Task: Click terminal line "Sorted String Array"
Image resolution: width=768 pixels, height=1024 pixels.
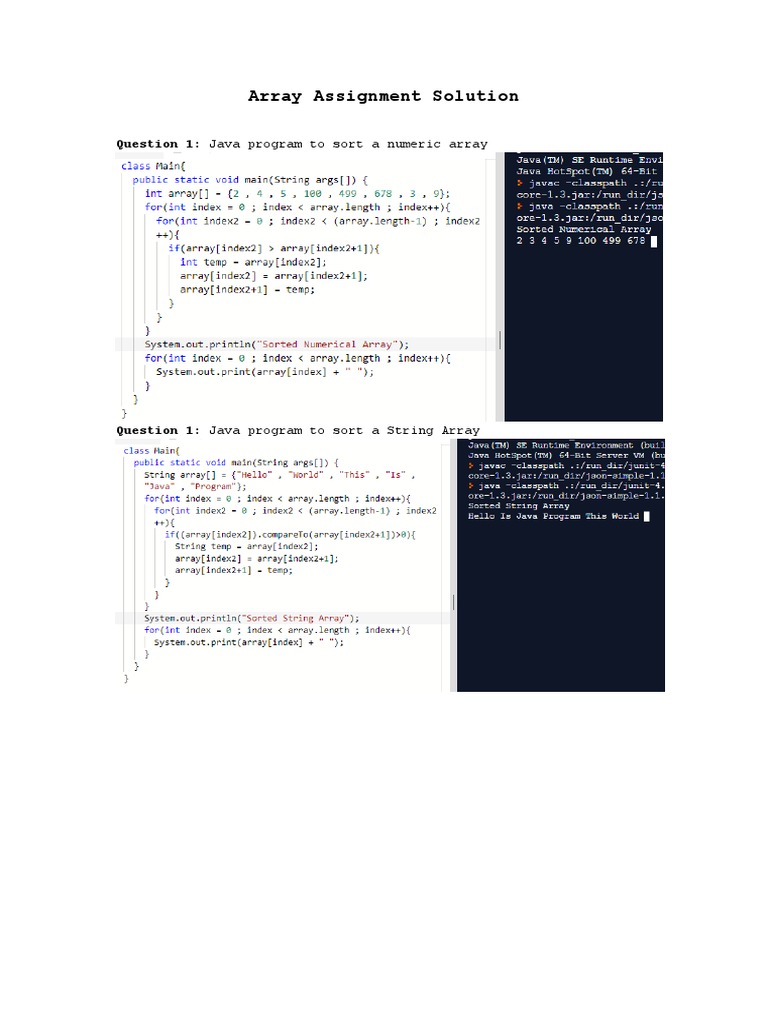Action: [519, 505]
